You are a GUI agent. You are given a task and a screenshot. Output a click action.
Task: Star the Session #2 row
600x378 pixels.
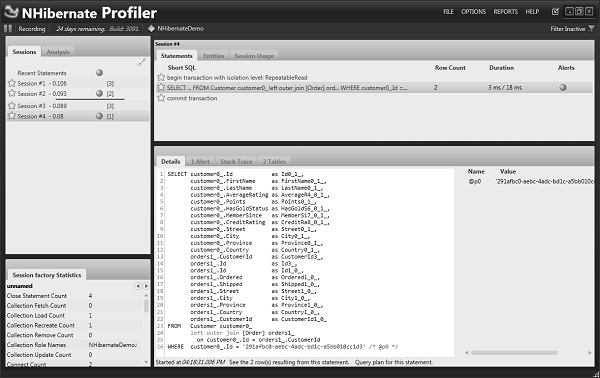coord(12,93)
